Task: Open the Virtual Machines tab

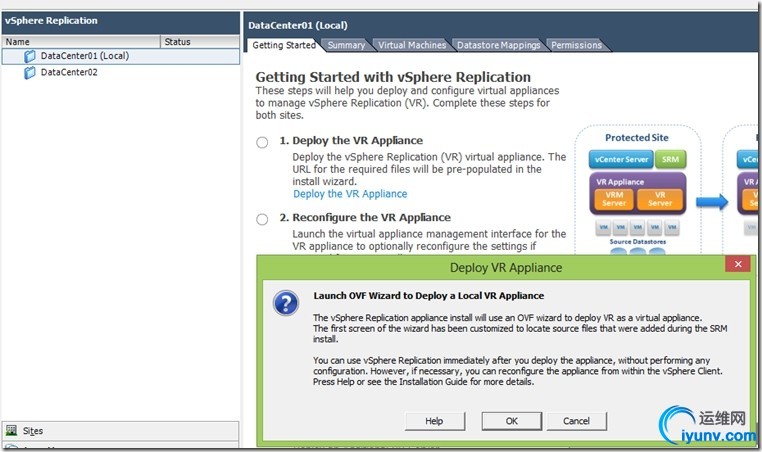Action: pos(412,45)
